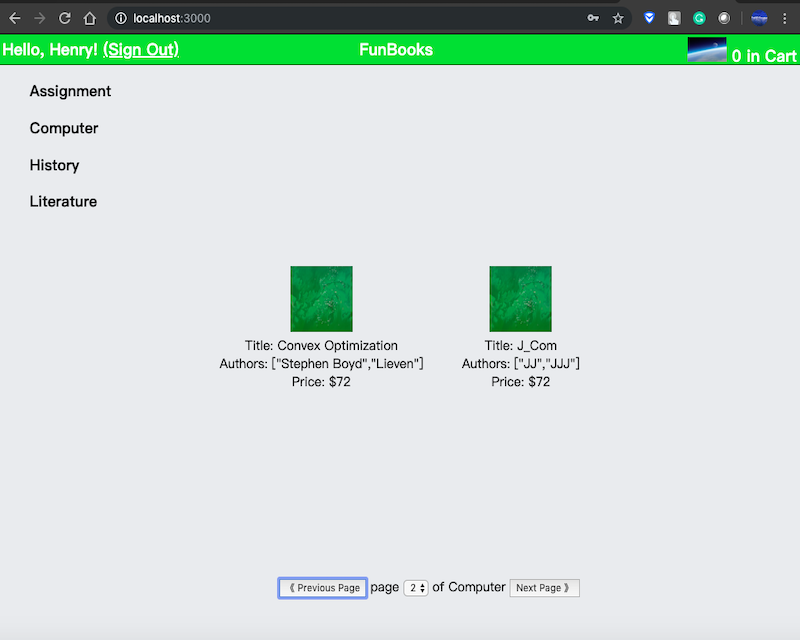Select the Assignment category
The image size is (800, 640).
(x=70, y=91)
